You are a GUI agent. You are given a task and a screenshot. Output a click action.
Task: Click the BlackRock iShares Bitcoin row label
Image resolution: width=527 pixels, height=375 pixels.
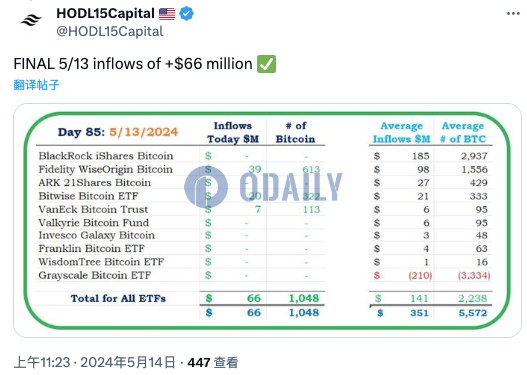106,156
